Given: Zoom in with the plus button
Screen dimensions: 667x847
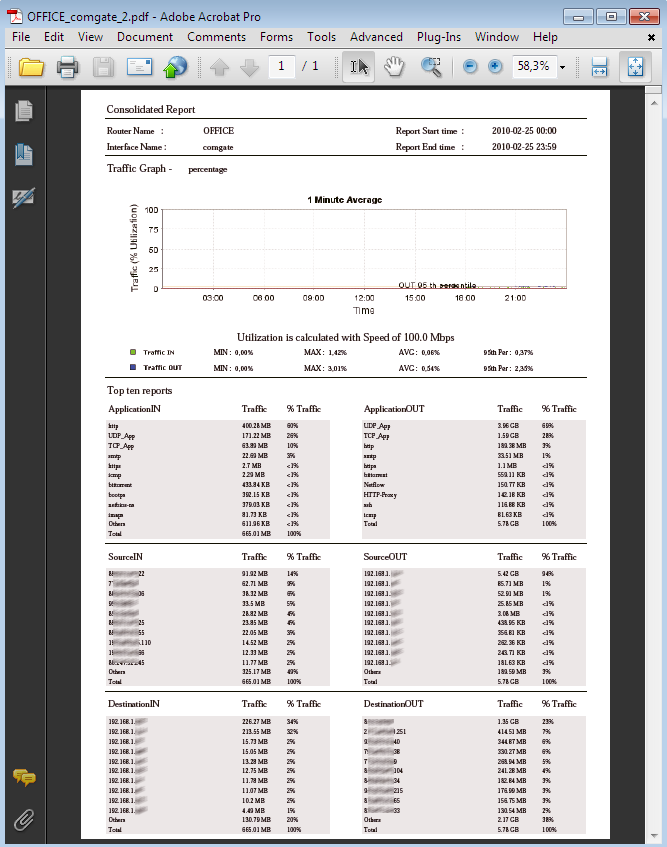Looking at the screenshot, I should [x=495, y=66].
